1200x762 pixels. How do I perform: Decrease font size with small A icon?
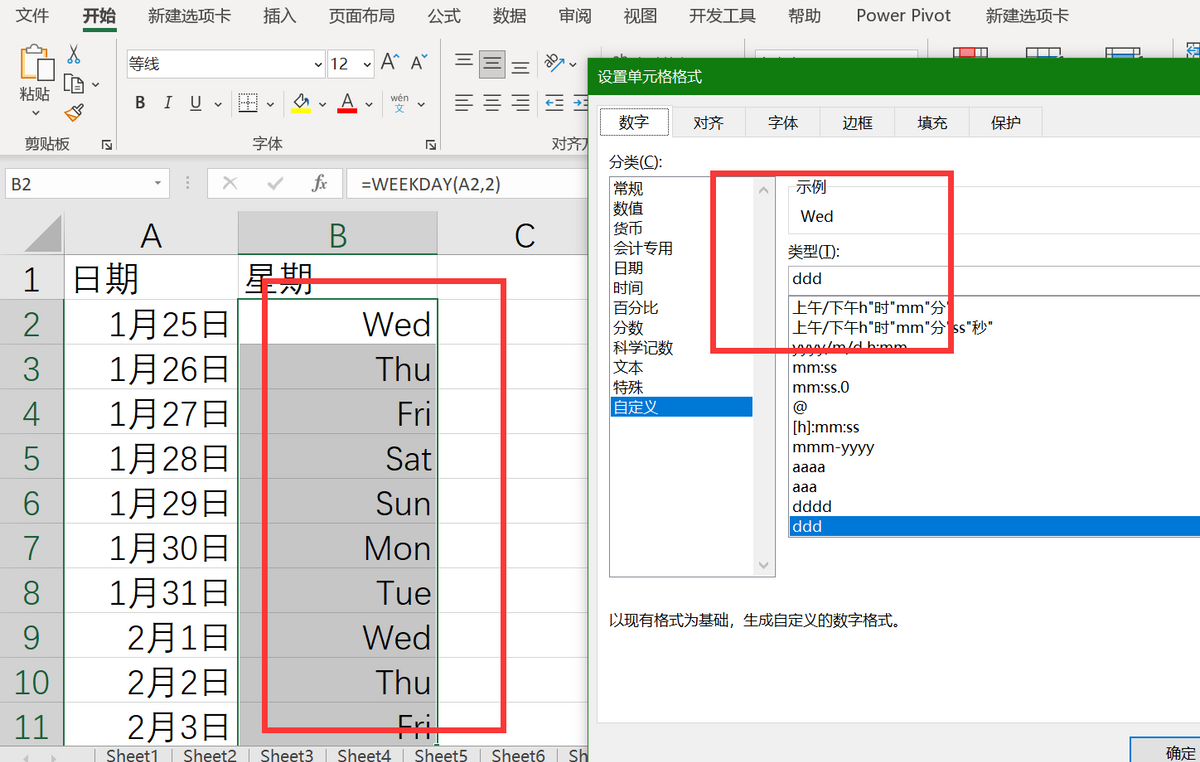(417, 63)
